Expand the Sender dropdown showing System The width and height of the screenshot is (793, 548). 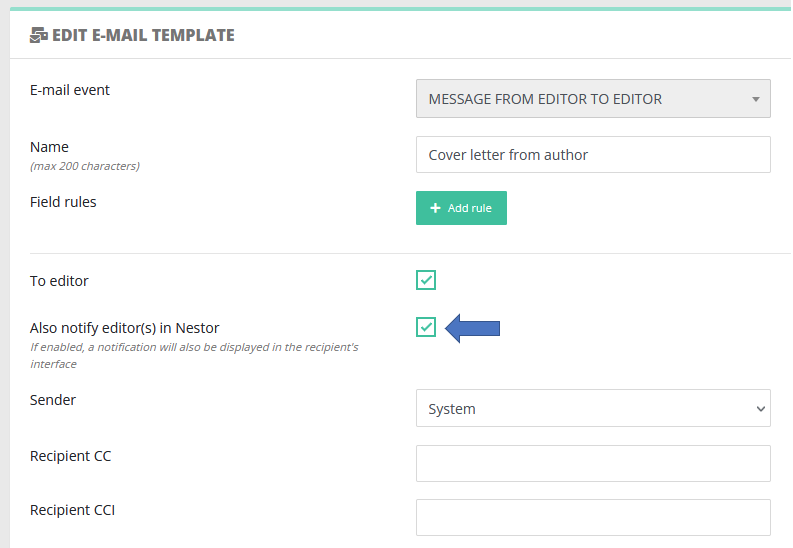pyautogui.click(x=593, y=408)
